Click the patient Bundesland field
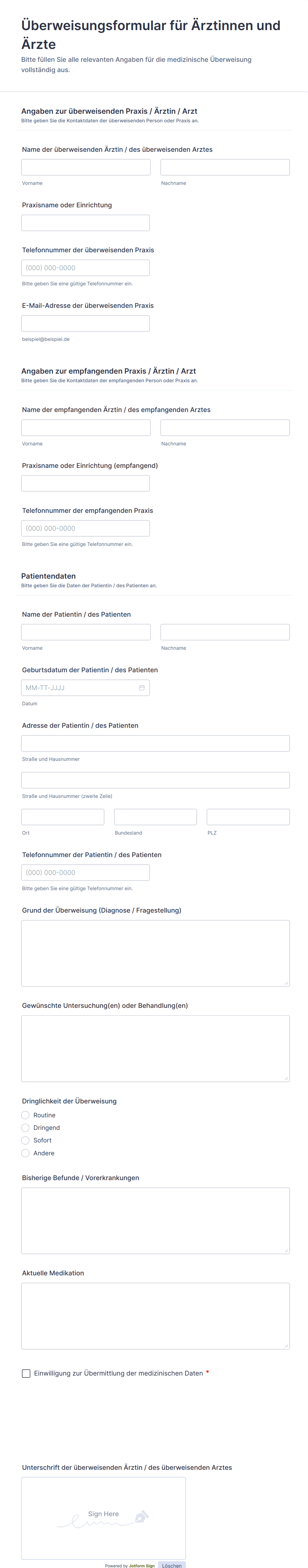The height and width of the screenshot is (1568, 308). [156, 817]
